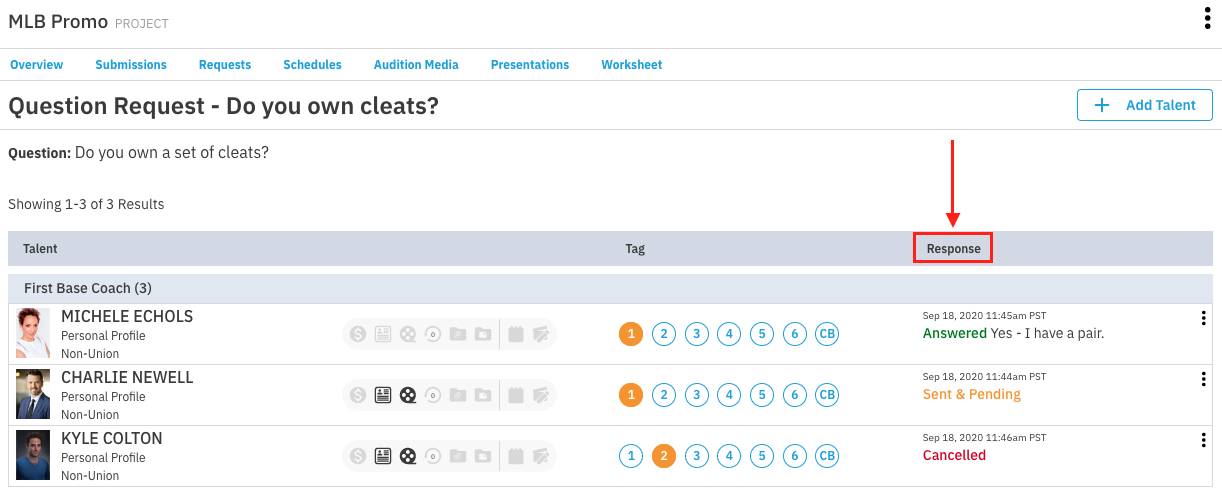Screen dimensions: 1222x494
Task: Open Kyle Colton's row options menu
Action: pos(1203,440)
